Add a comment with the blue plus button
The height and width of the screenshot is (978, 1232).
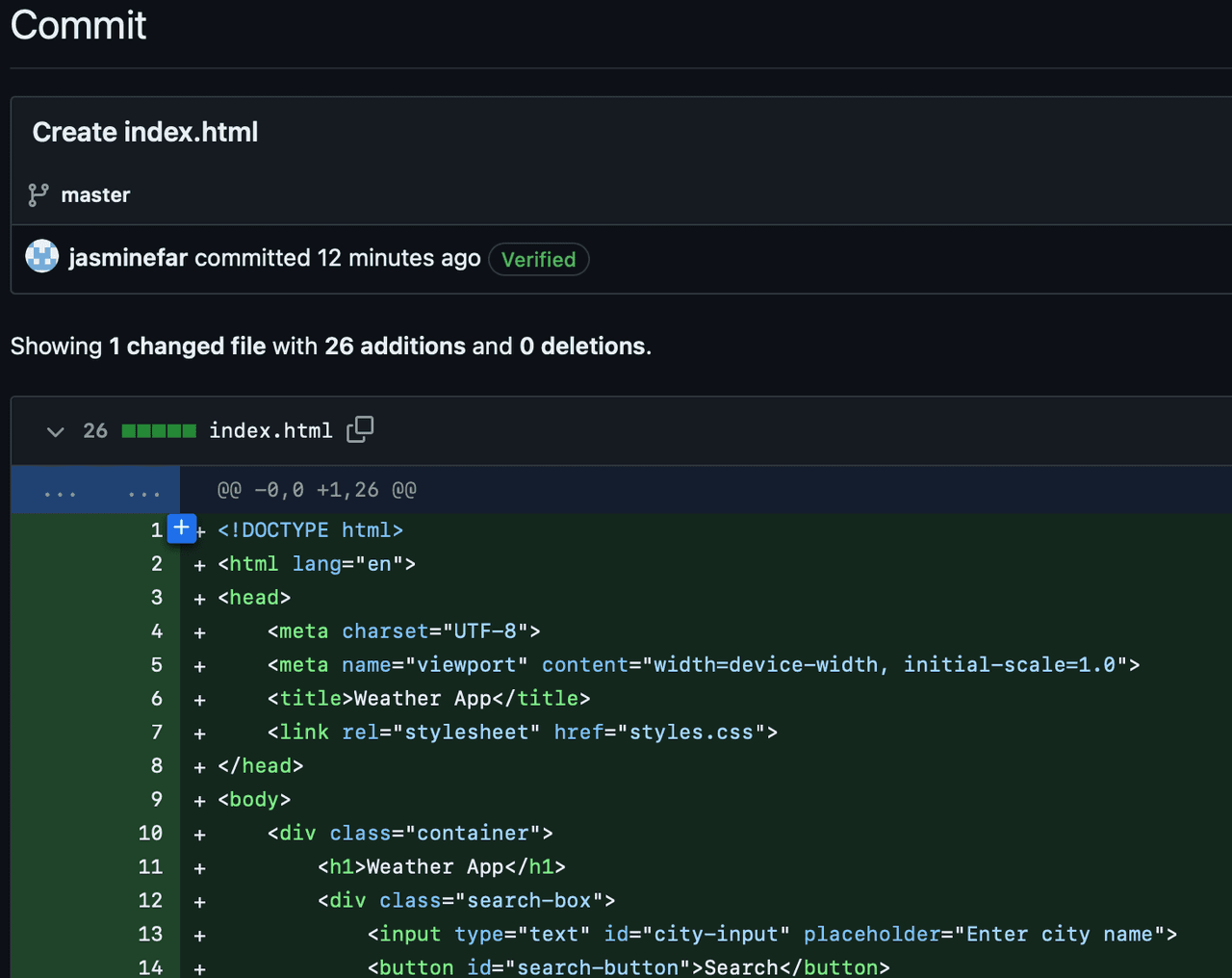point(181,528)
